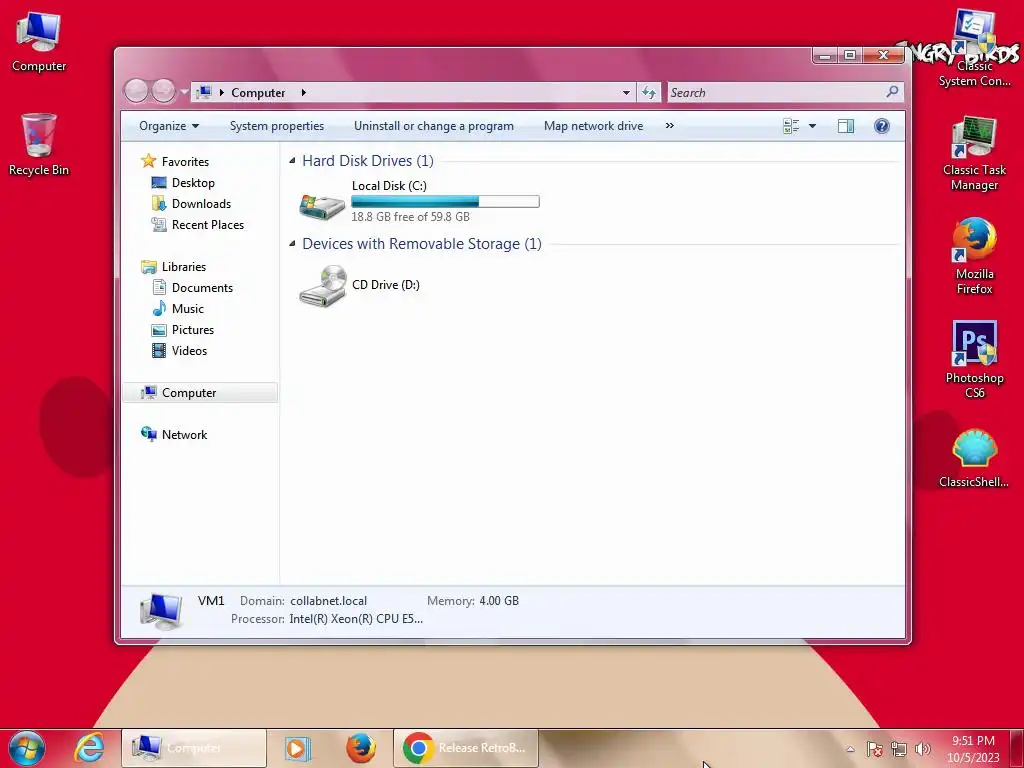The image size is (1024, 768).
Task: Click 'Intel(R) Xeon(R) CPU E5...' processor text
Action: pyautogui.click(x=356, y=618)
